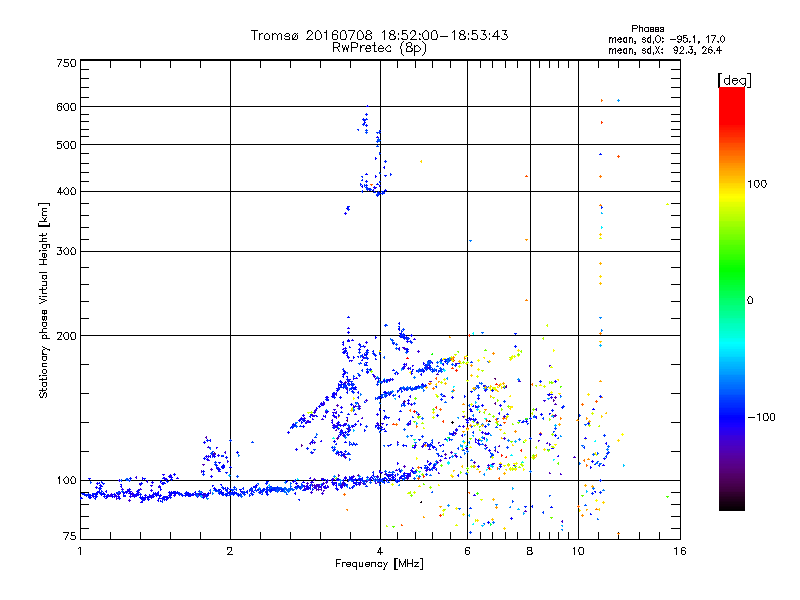Screen dimensions: 800x600
Task: Click the y-axis tick label '75'
Action: click(x=70, y=536)
